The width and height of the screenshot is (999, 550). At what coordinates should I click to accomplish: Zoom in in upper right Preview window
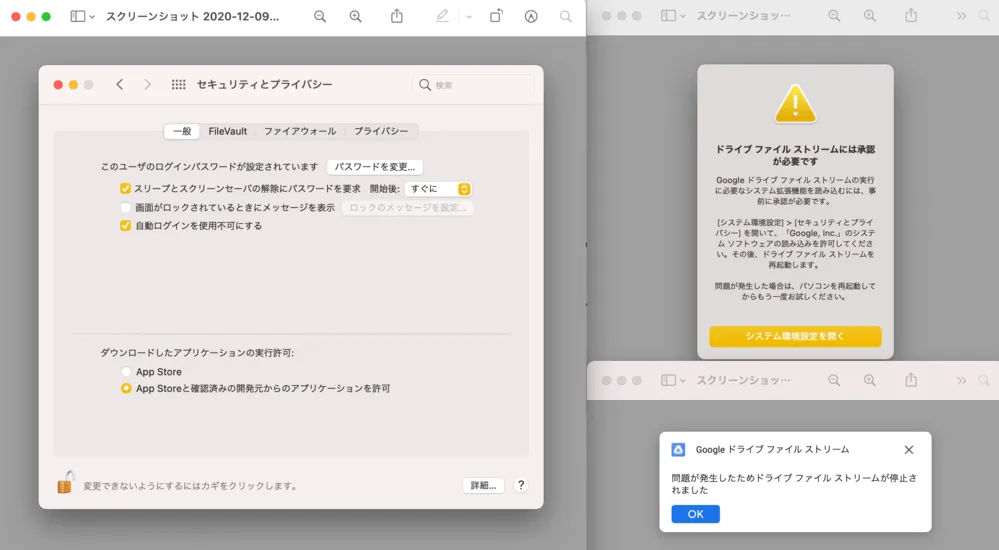[x=870, y=16]
